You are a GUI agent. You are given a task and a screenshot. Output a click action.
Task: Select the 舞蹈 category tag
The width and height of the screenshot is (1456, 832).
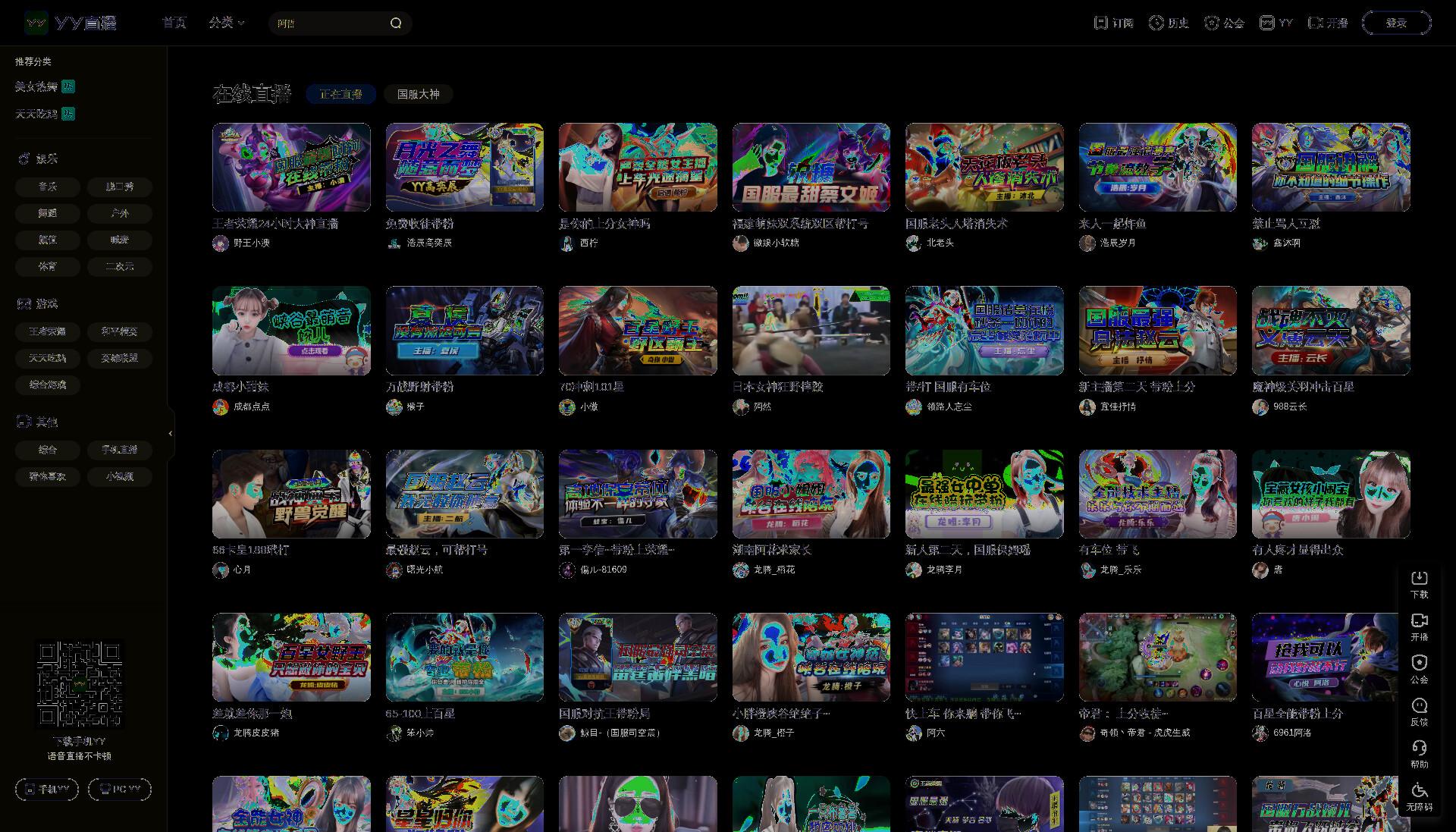[x=48, y=213]
